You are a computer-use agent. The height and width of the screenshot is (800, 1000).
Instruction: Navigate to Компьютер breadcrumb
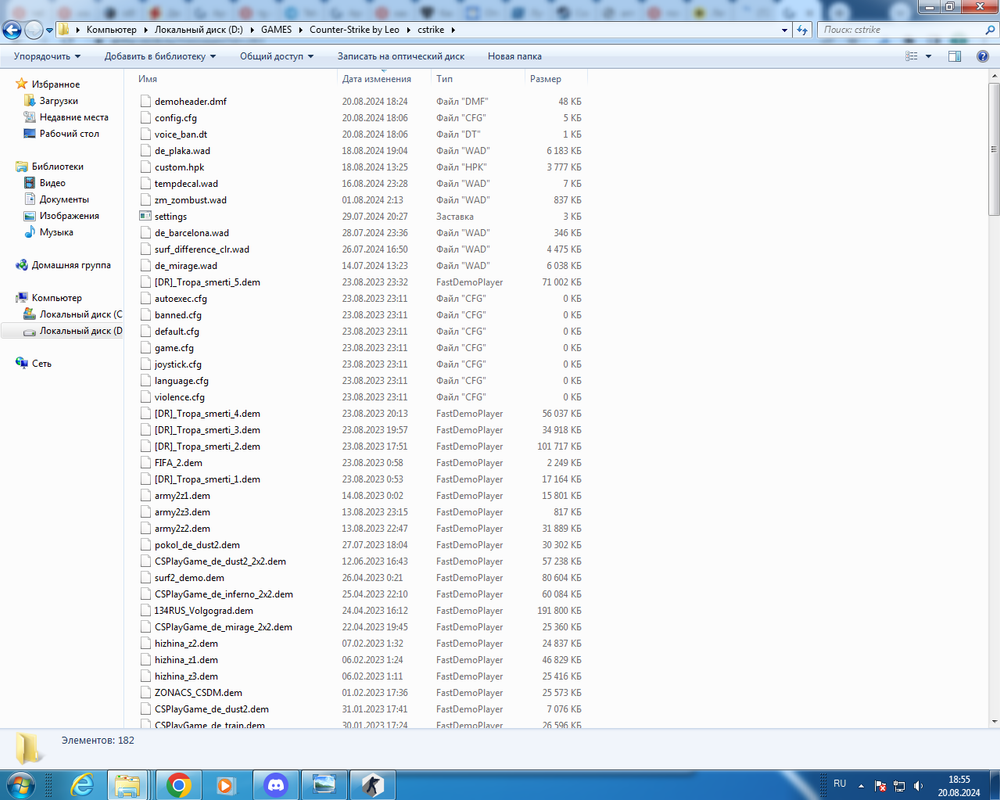pyautogui.click(x=112, y=30)
